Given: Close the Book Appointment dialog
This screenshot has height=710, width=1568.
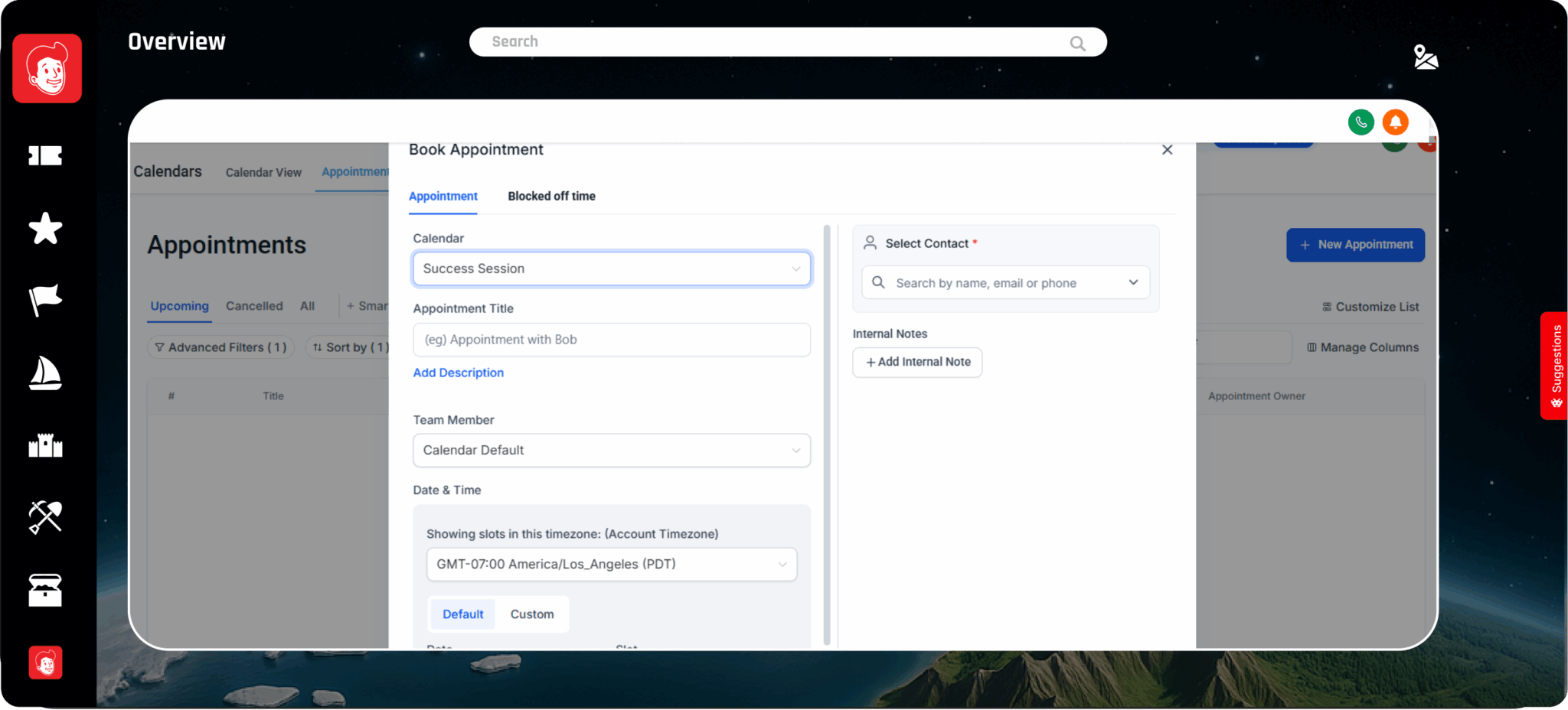Looking at the screenshot, I should coord(1167,150).
